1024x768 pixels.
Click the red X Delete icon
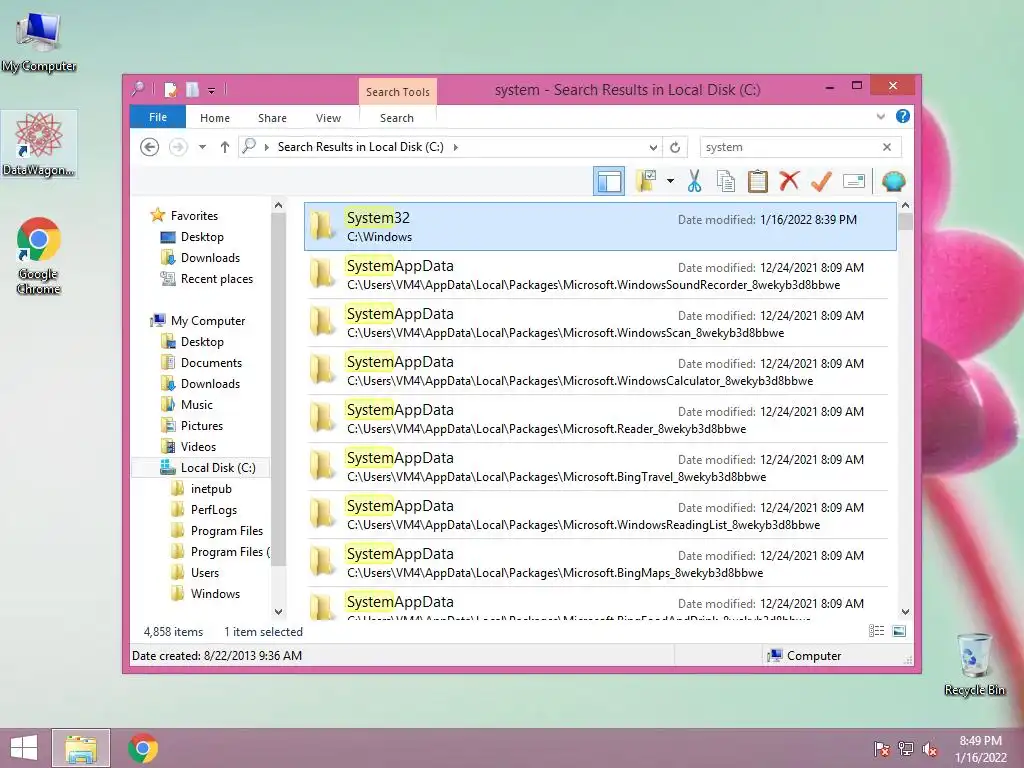[x=789, y=181]
